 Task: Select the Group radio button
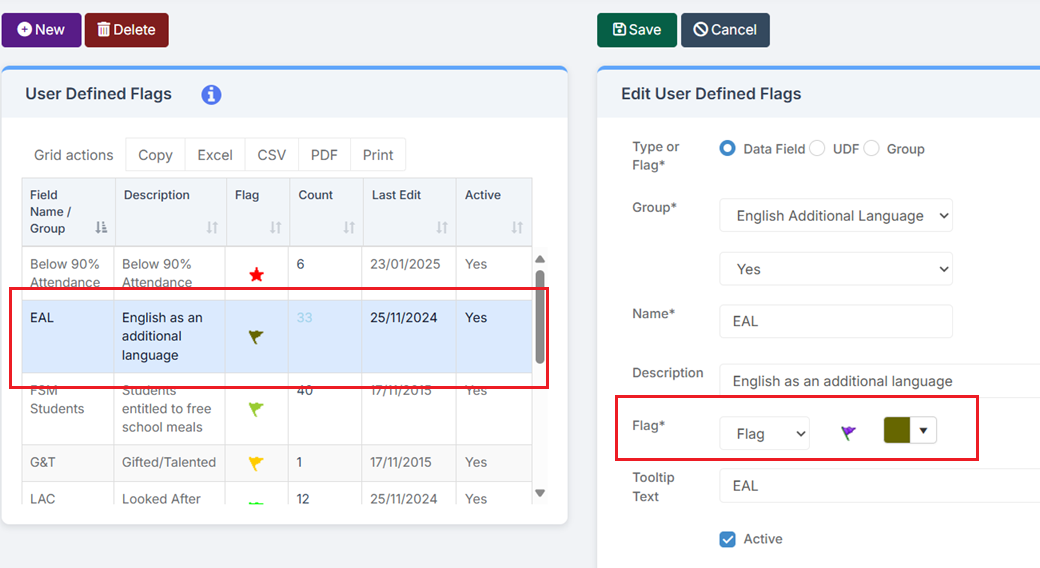tap(871, 149)
